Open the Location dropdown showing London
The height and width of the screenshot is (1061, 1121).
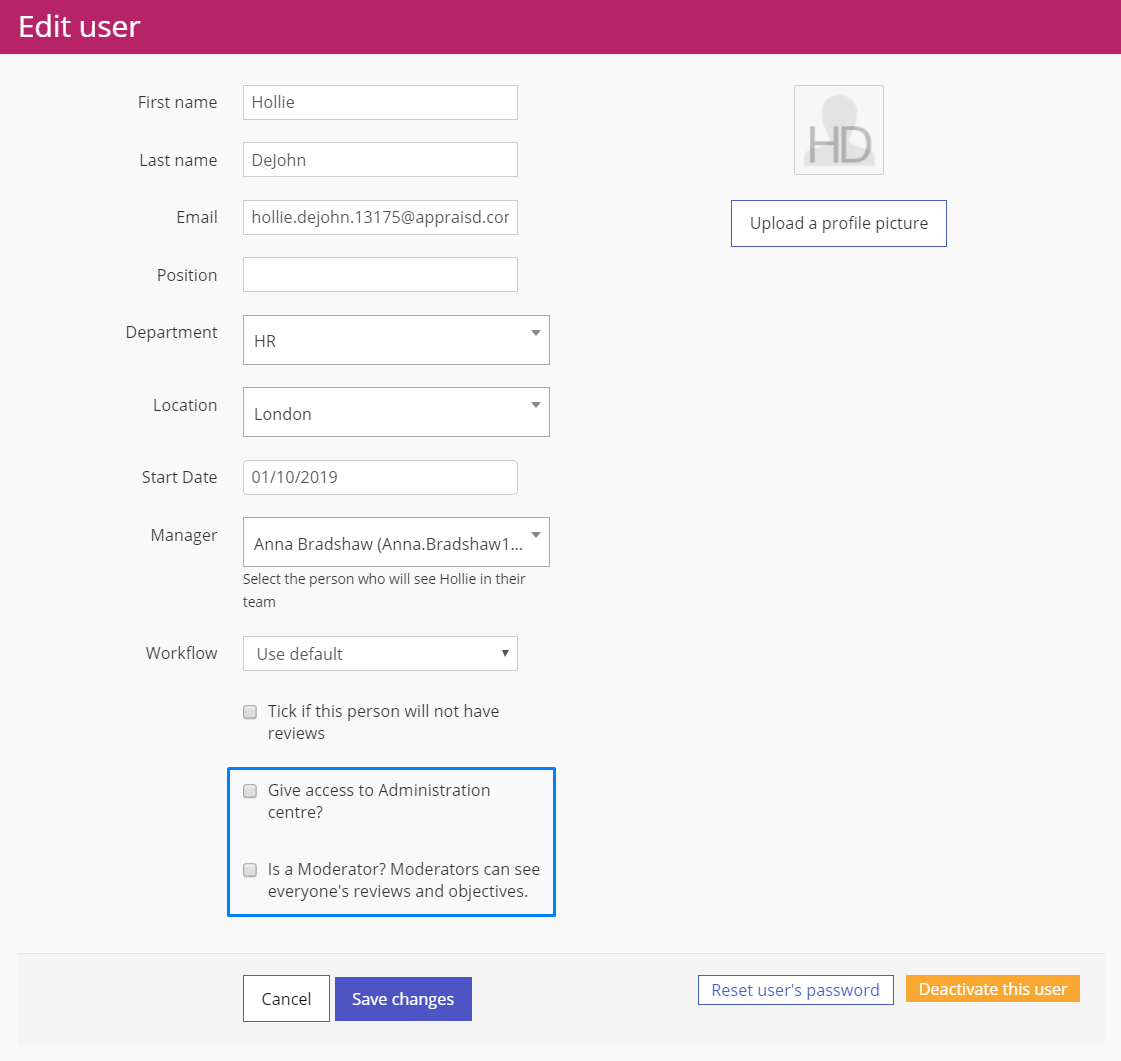(396, 413)
